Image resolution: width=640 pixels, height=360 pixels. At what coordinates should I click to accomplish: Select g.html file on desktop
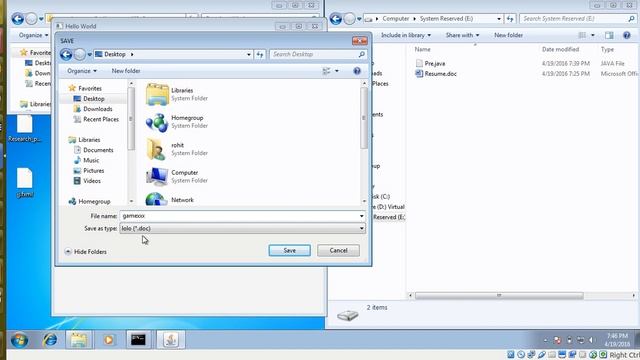[24, 182]
